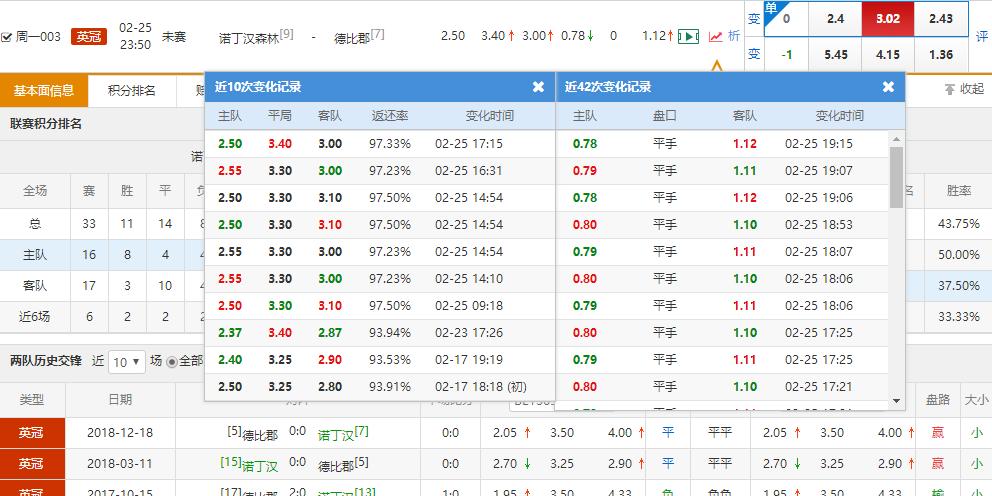Select the 1.36 handicap away odds
992x496 pixels.
[941, 55]
